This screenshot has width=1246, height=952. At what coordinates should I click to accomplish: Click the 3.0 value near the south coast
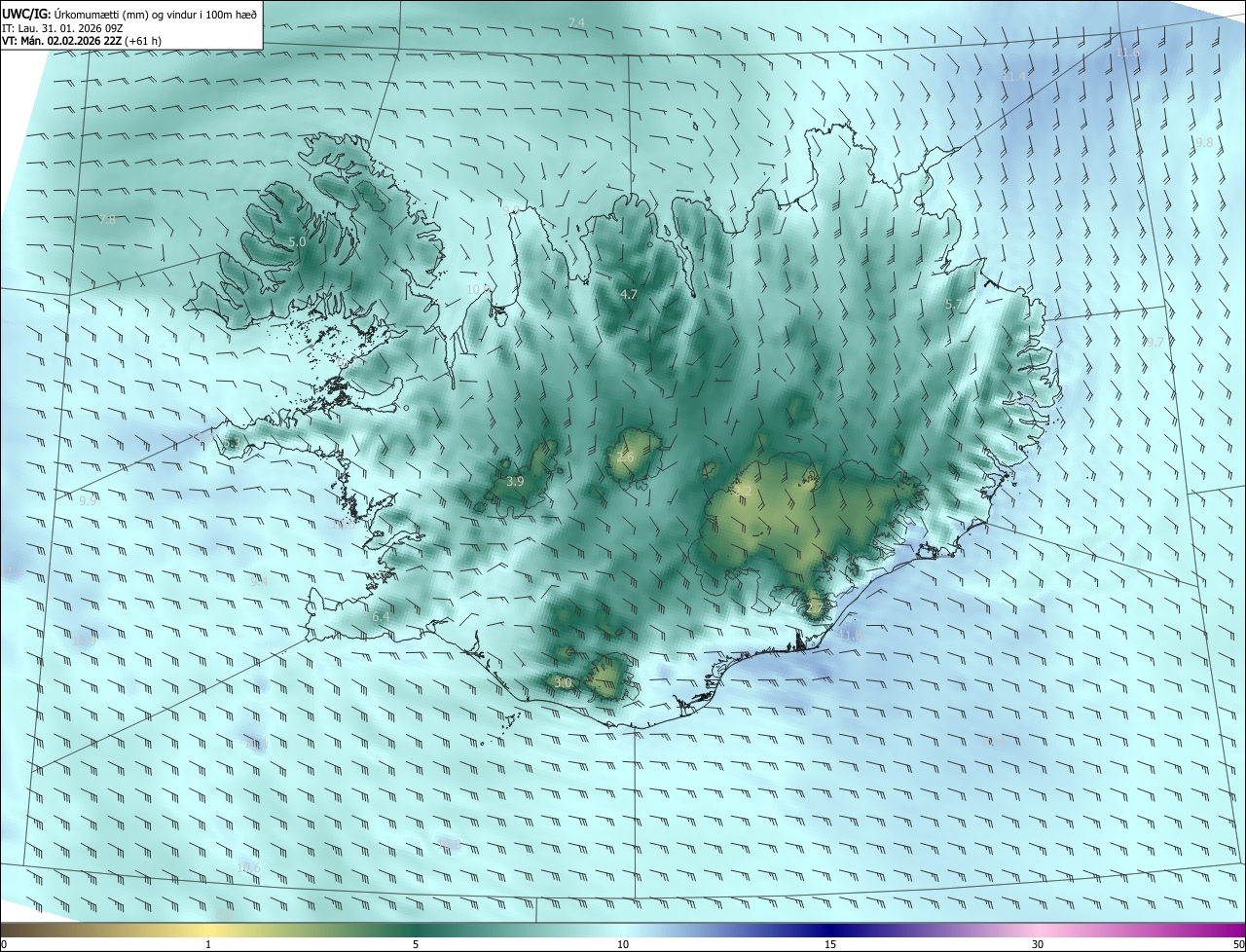(562, 683)
